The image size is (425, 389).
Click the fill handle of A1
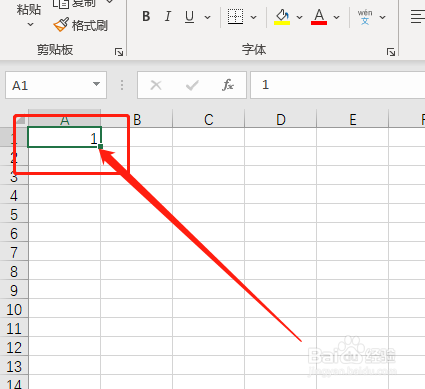click(100, 146)
